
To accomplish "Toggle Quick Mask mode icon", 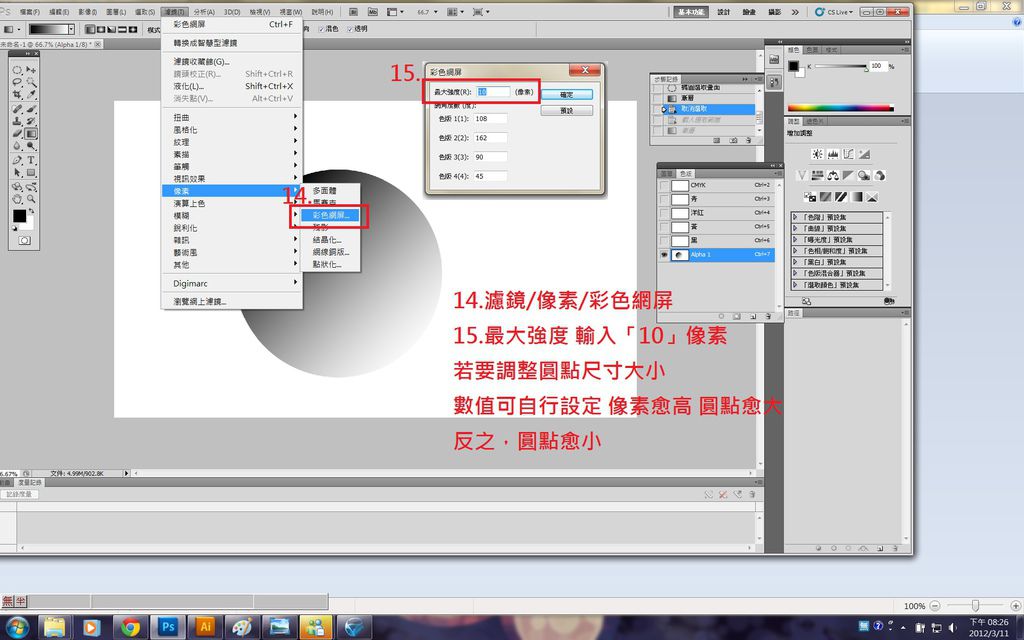I will (24, 240).
